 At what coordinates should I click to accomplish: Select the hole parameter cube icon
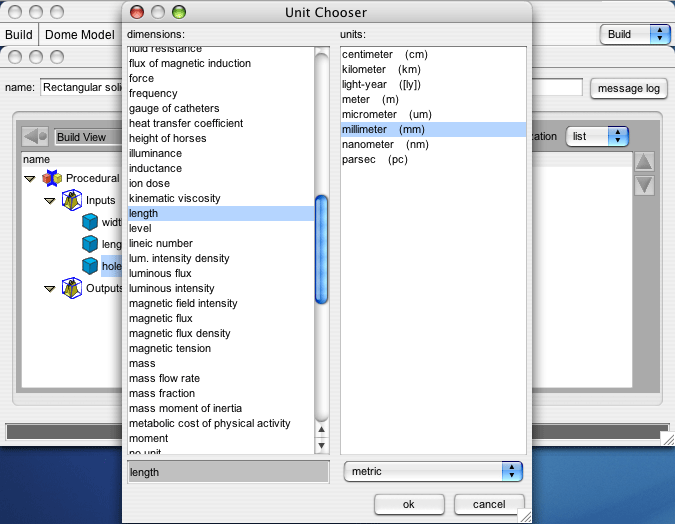click(90, 266)
